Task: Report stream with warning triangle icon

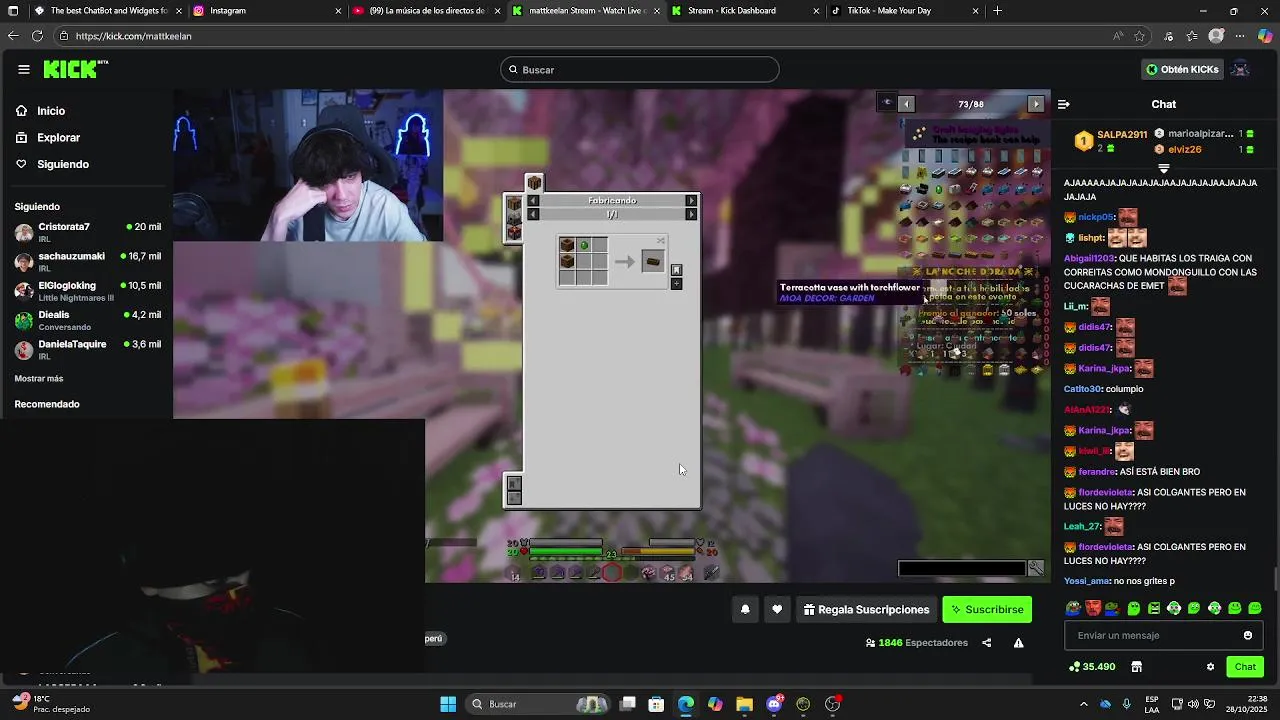Action: (x=1018, y=643)
